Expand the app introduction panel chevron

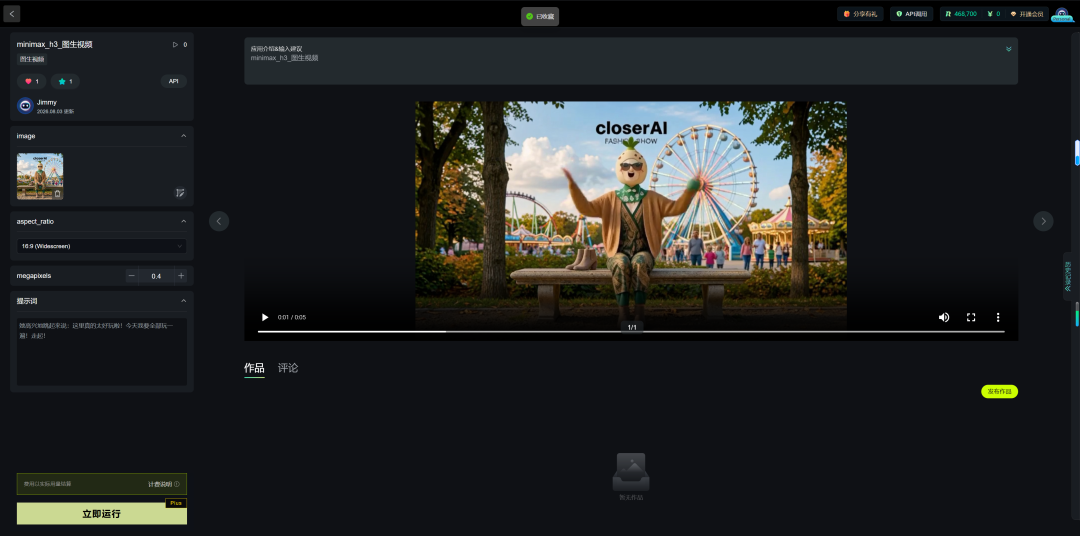1008,49
